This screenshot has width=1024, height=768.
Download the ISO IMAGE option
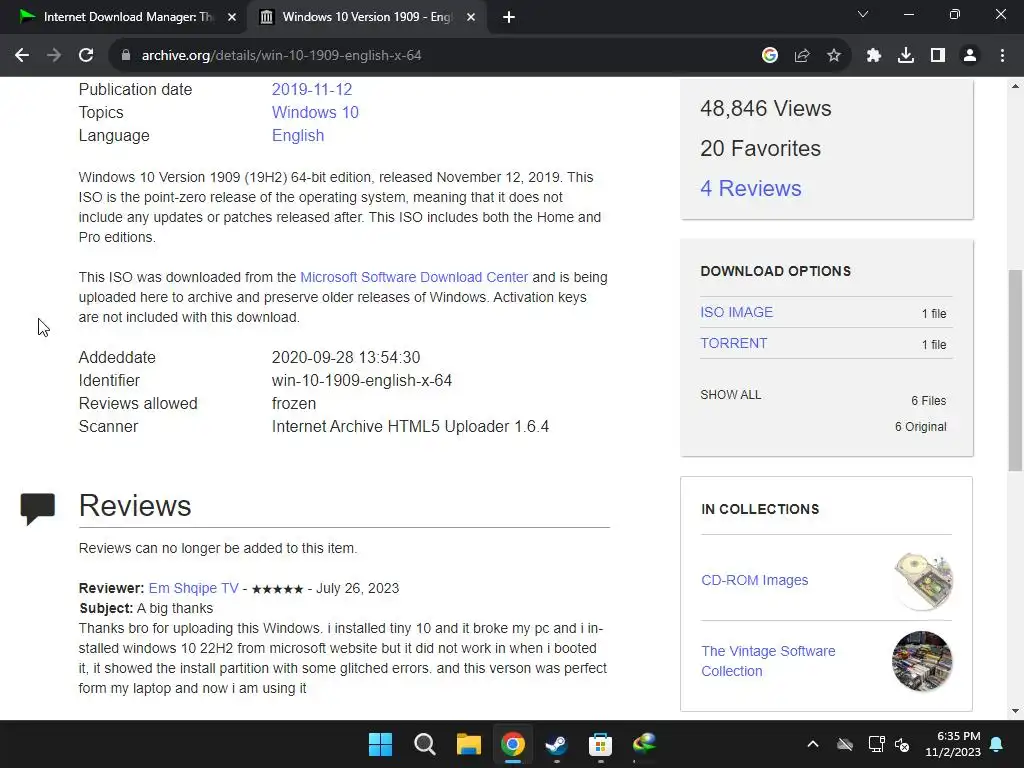(x=736, y=312)
